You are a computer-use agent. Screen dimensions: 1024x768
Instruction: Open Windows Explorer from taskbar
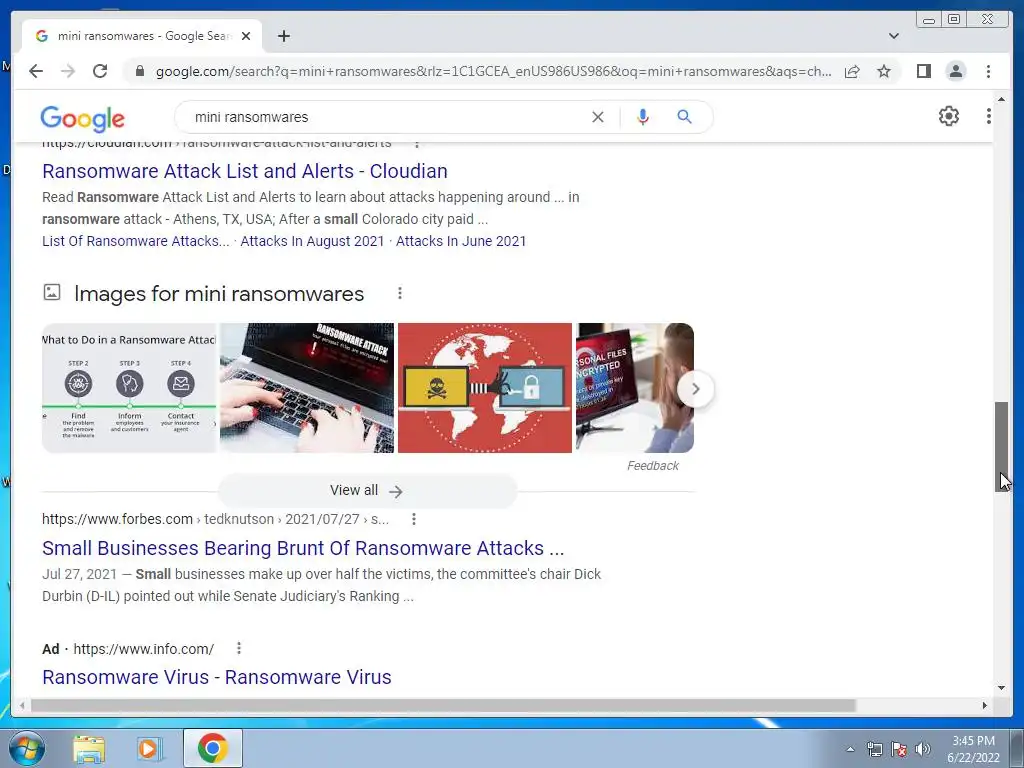89,748
